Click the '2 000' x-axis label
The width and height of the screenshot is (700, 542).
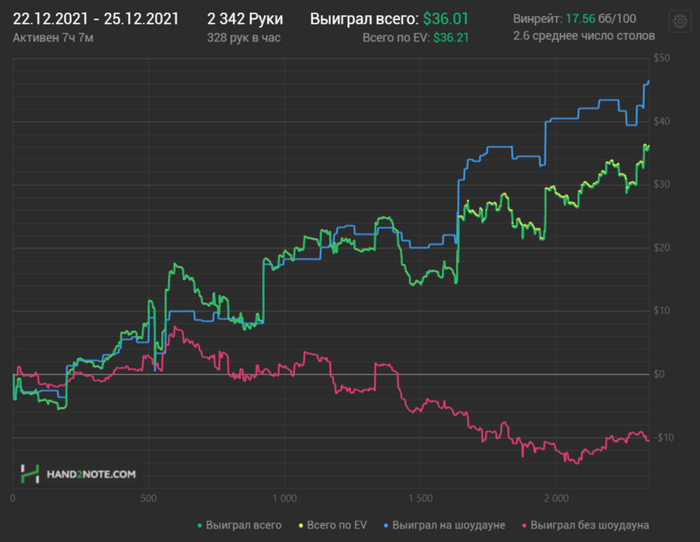(x=556, y=498)
